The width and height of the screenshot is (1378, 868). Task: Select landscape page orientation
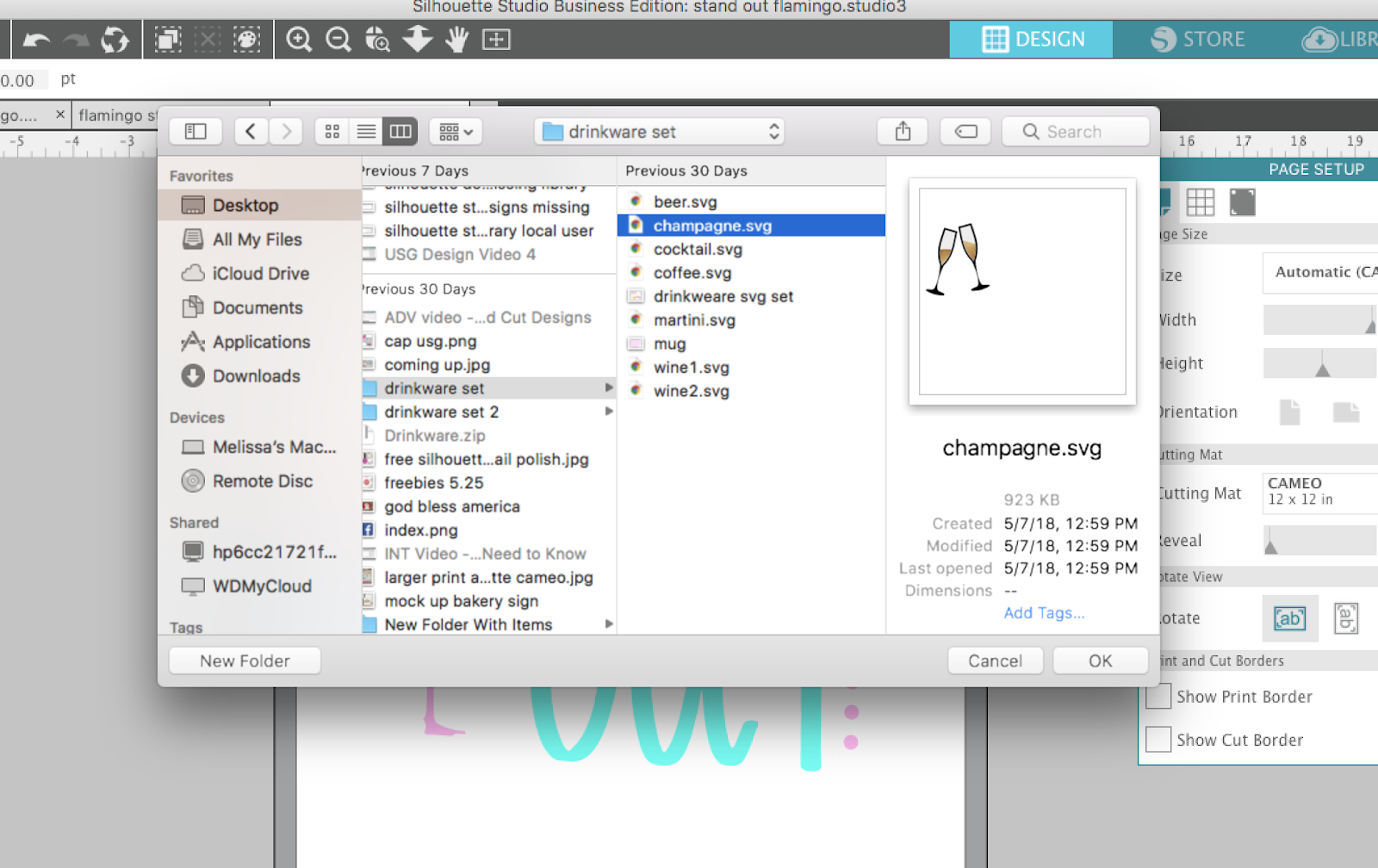1348,412
